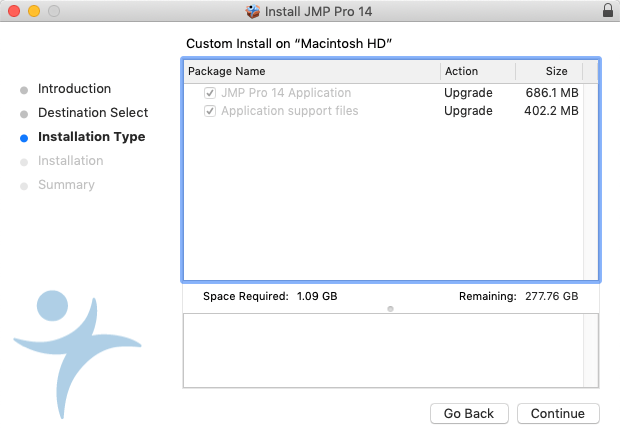The image size is (620, 430).
Task: Click the Remaining 277.76 GB value
Action: 552,296
